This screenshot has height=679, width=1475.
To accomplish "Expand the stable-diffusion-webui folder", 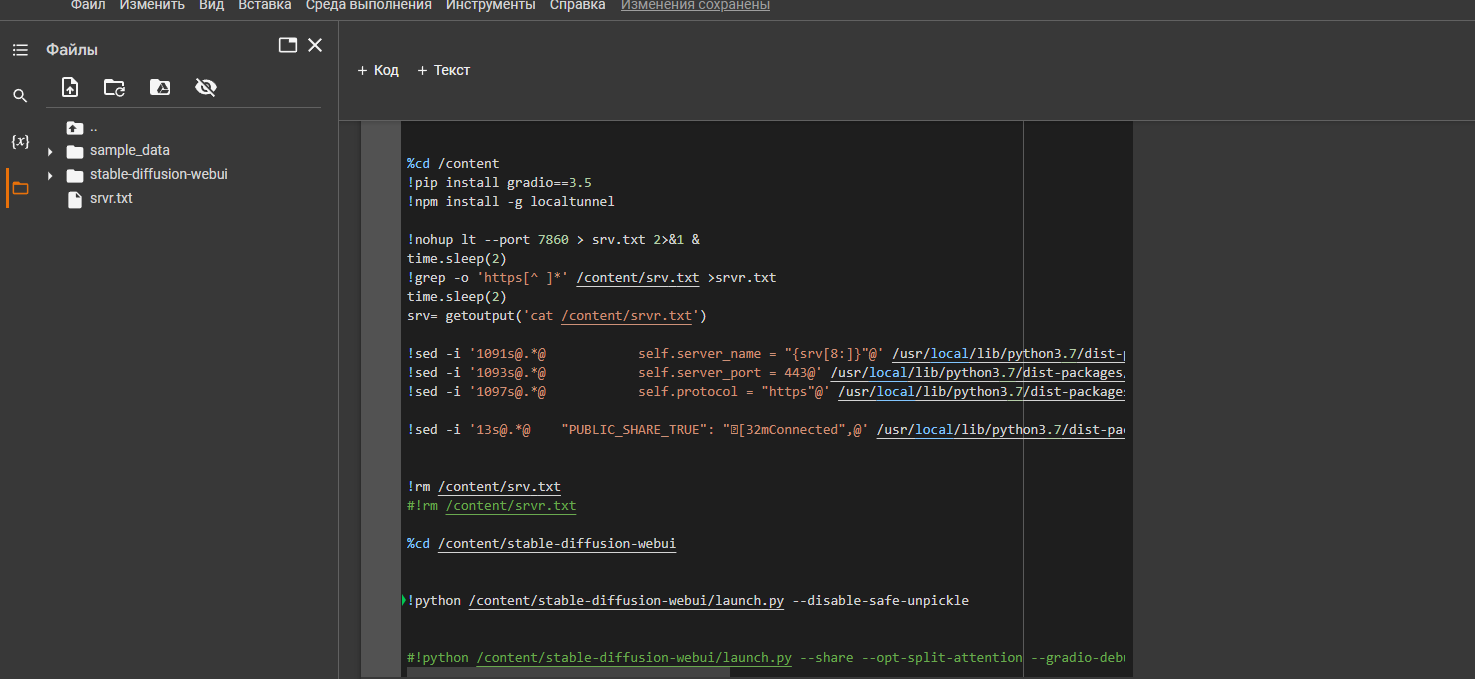I will tap(49, 174).
